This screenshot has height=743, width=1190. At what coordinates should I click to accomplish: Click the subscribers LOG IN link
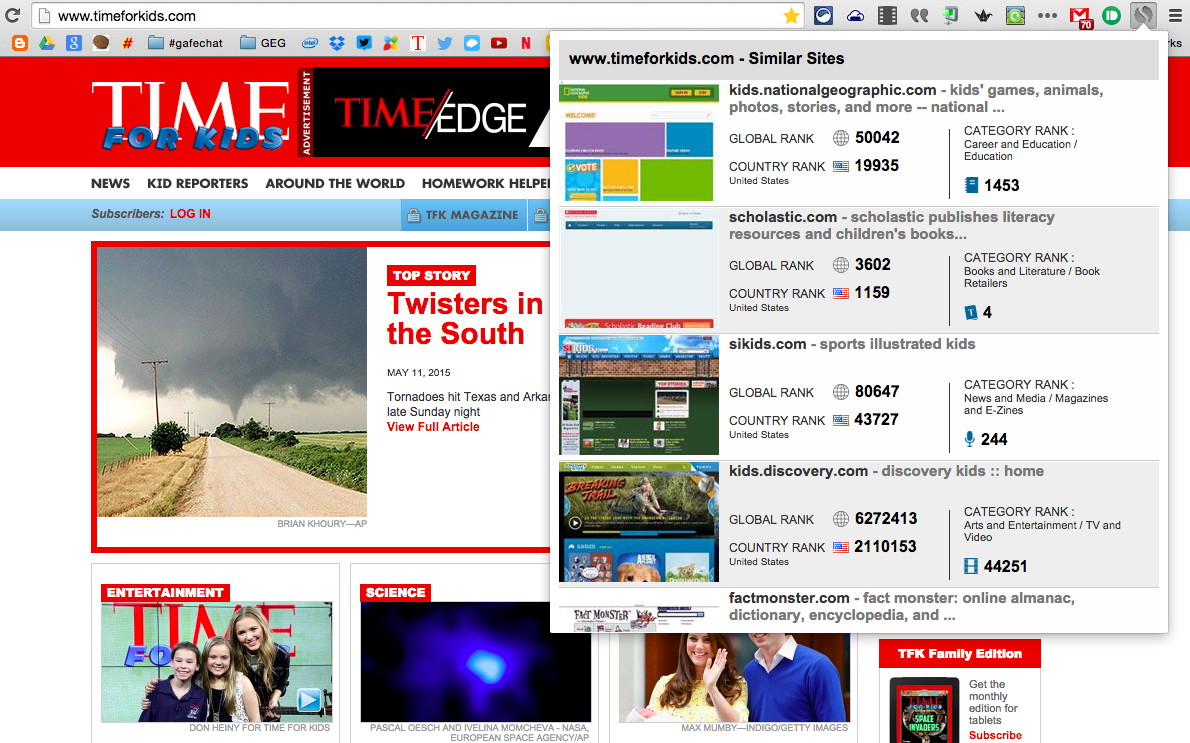[190, 214]
